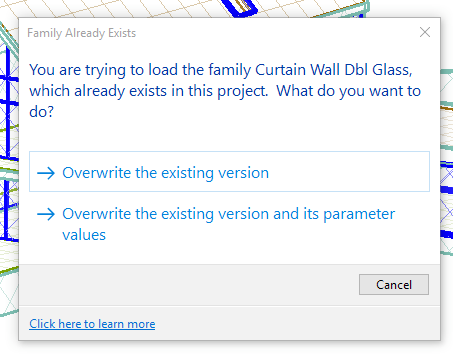The image size is (453, 364).
Task: Select the blue frame element above the dialog
Action: point(239,8)
